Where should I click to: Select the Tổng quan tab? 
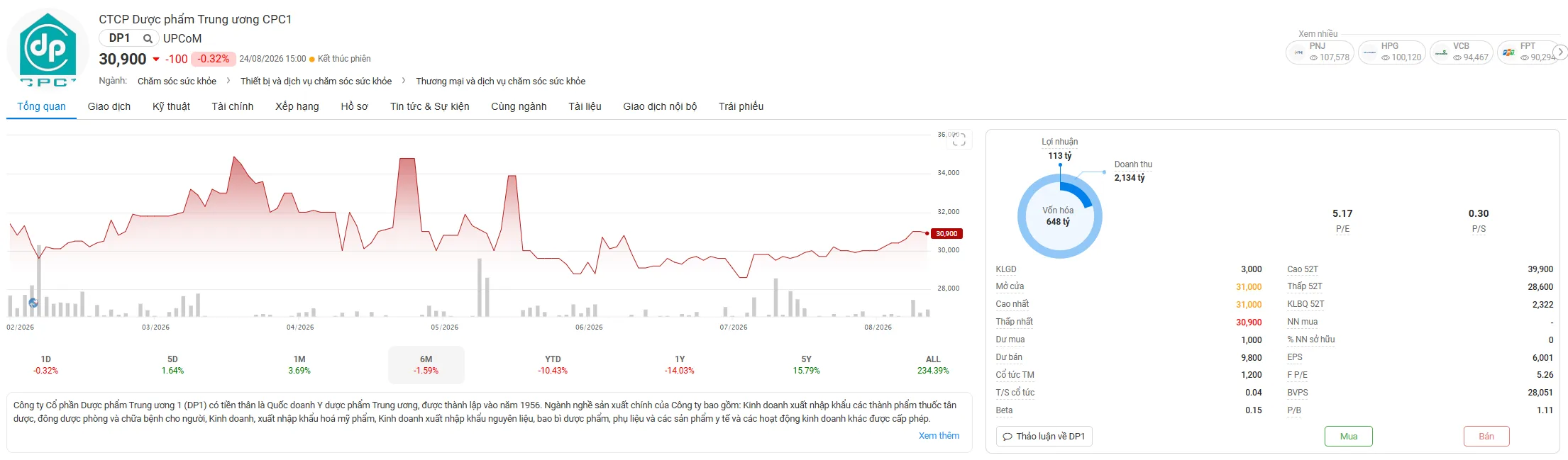41,106
